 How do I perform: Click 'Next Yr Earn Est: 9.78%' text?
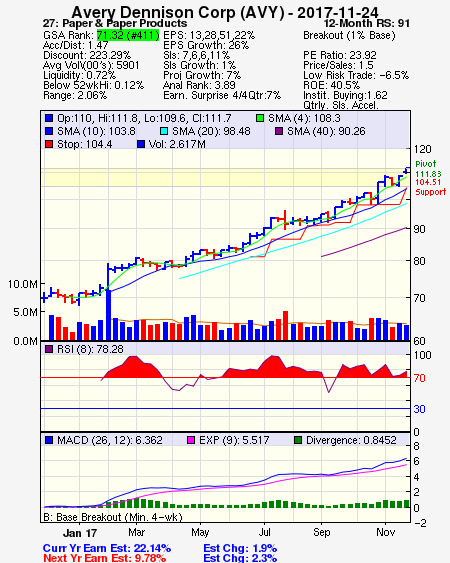click(x=105, y=558)
